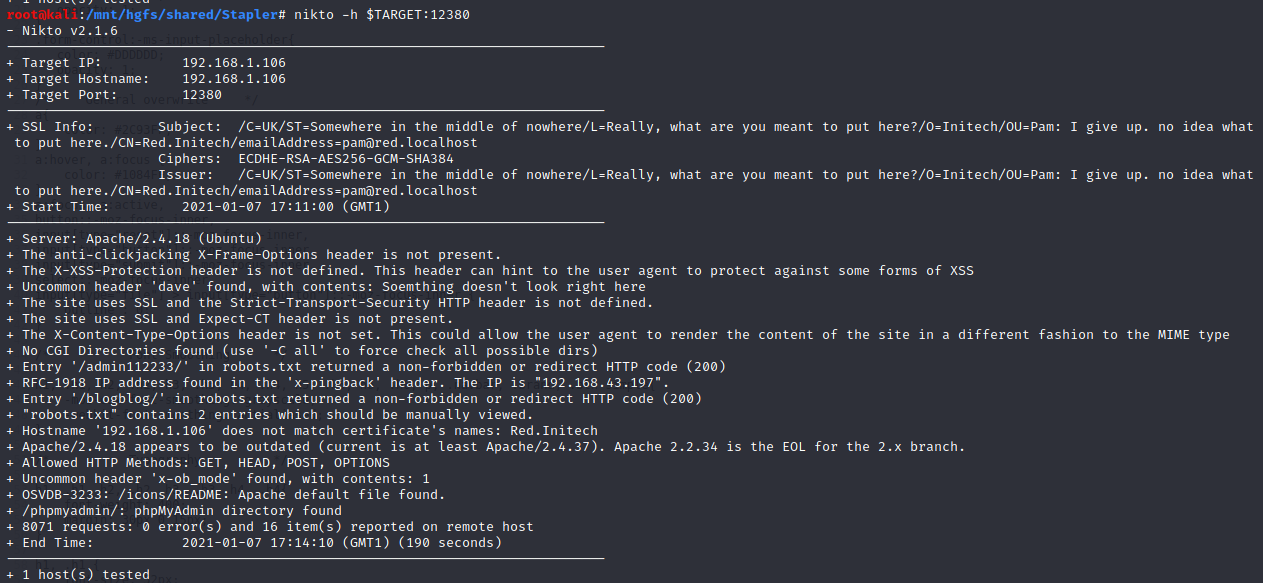Click the Start Time line
Viewport: 1263px width, 583px height.
coord(200,207)
